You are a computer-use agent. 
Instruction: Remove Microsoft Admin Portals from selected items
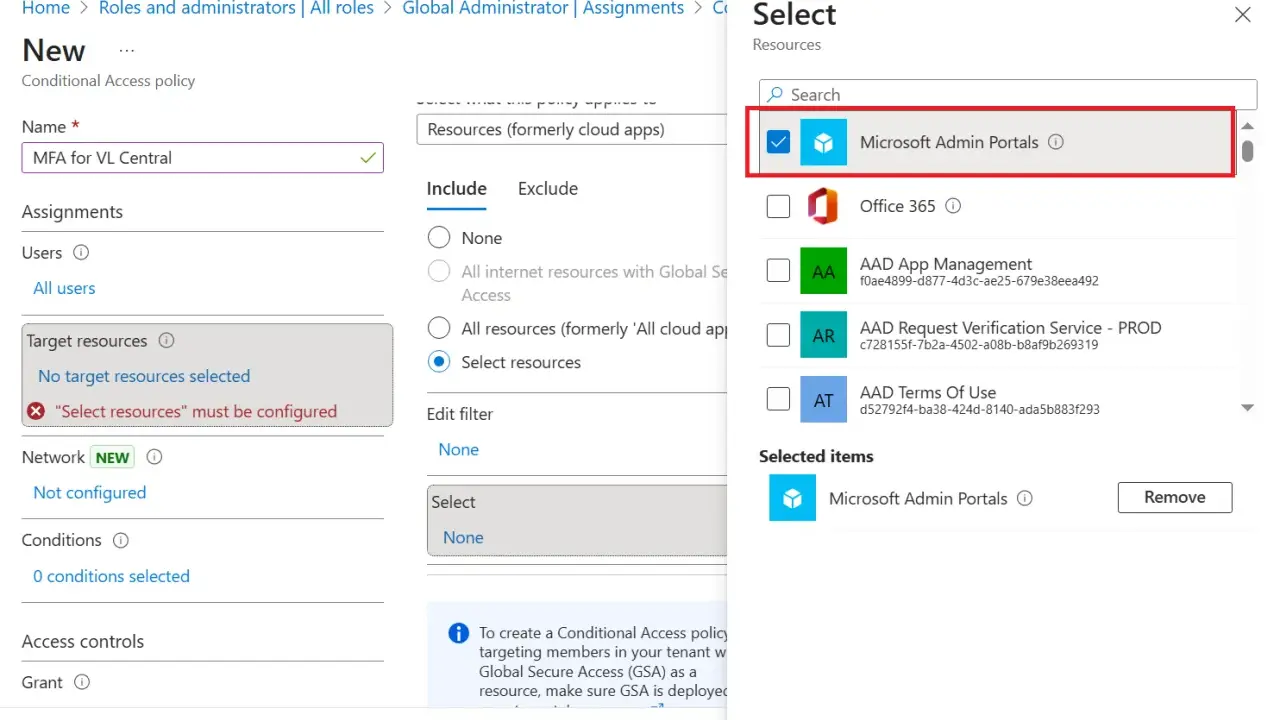[1174, 497]
